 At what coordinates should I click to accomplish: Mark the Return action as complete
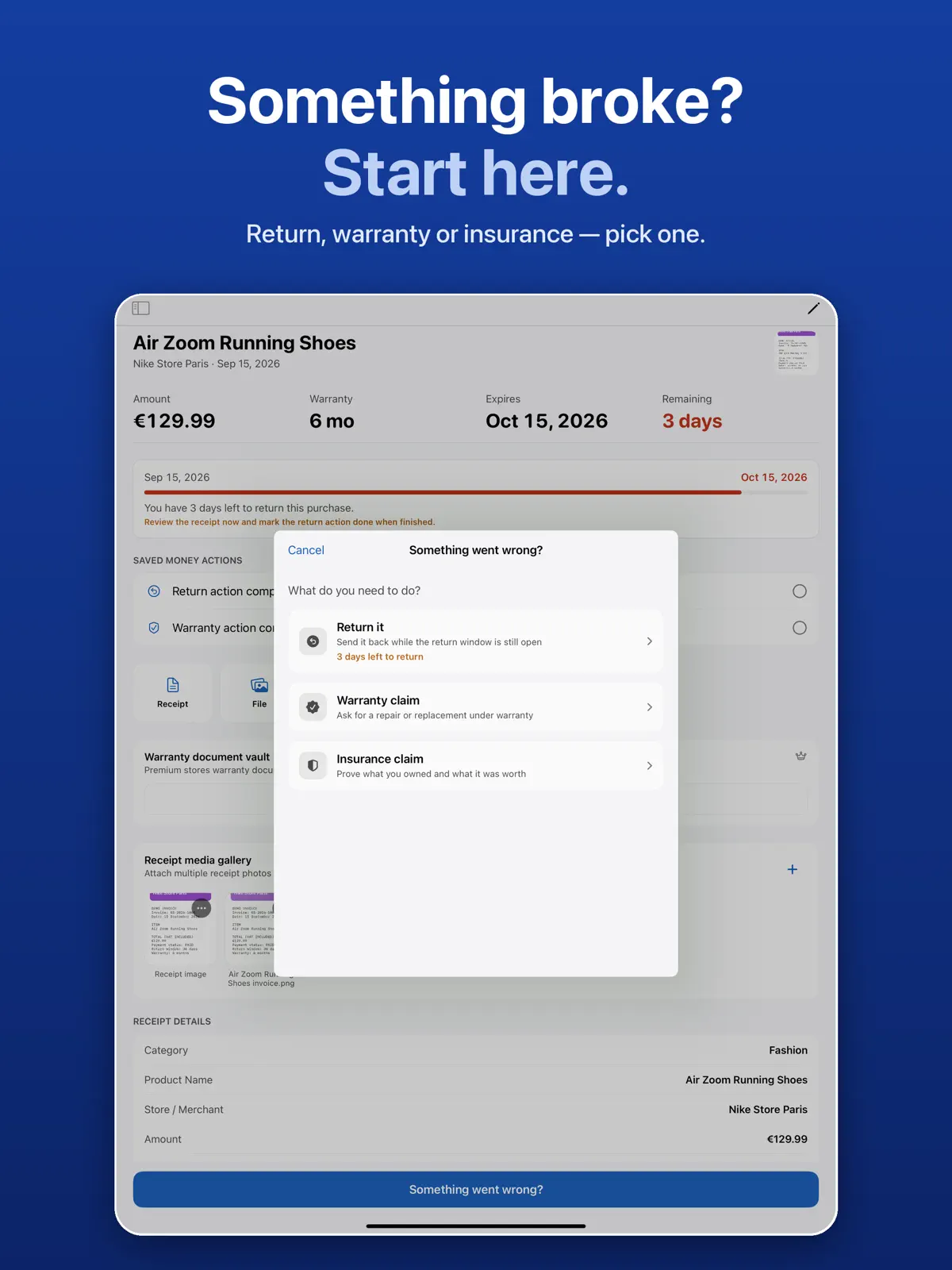[800, 591]
